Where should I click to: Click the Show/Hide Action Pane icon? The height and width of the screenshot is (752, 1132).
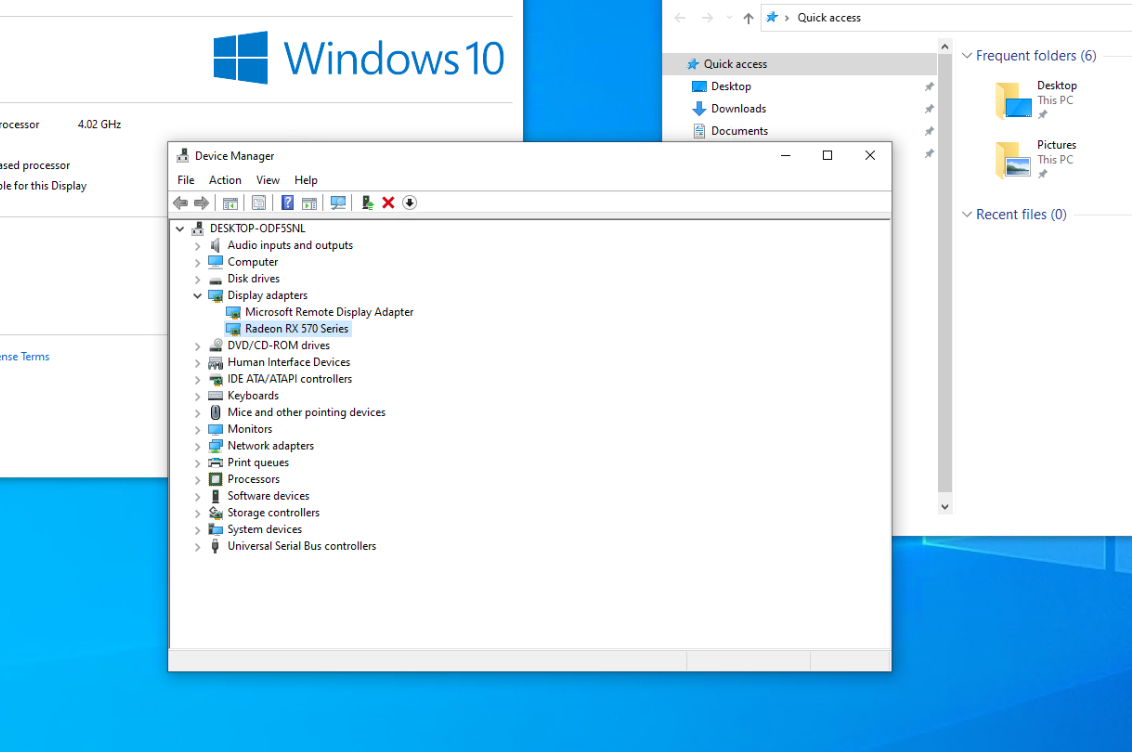coord(309,203)
